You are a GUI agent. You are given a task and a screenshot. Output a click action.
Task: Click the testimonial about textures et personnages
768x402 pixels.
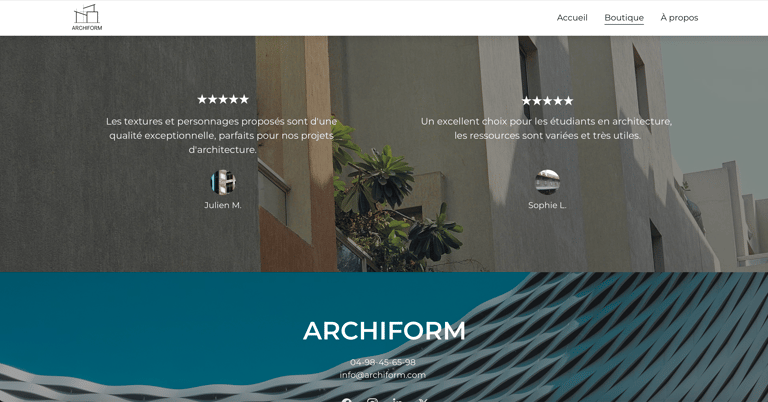(222, 136)
